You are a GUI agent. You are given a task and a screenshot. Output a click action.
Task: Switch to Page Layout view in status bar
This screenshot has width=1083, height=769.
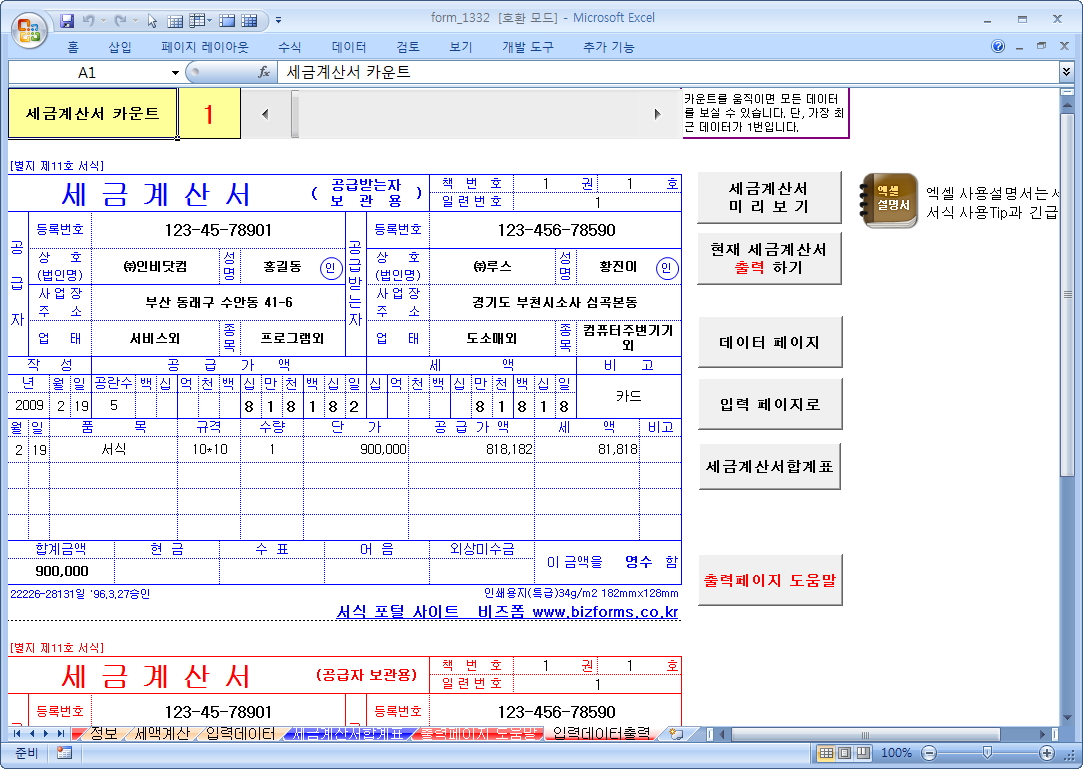pos(846,753)
